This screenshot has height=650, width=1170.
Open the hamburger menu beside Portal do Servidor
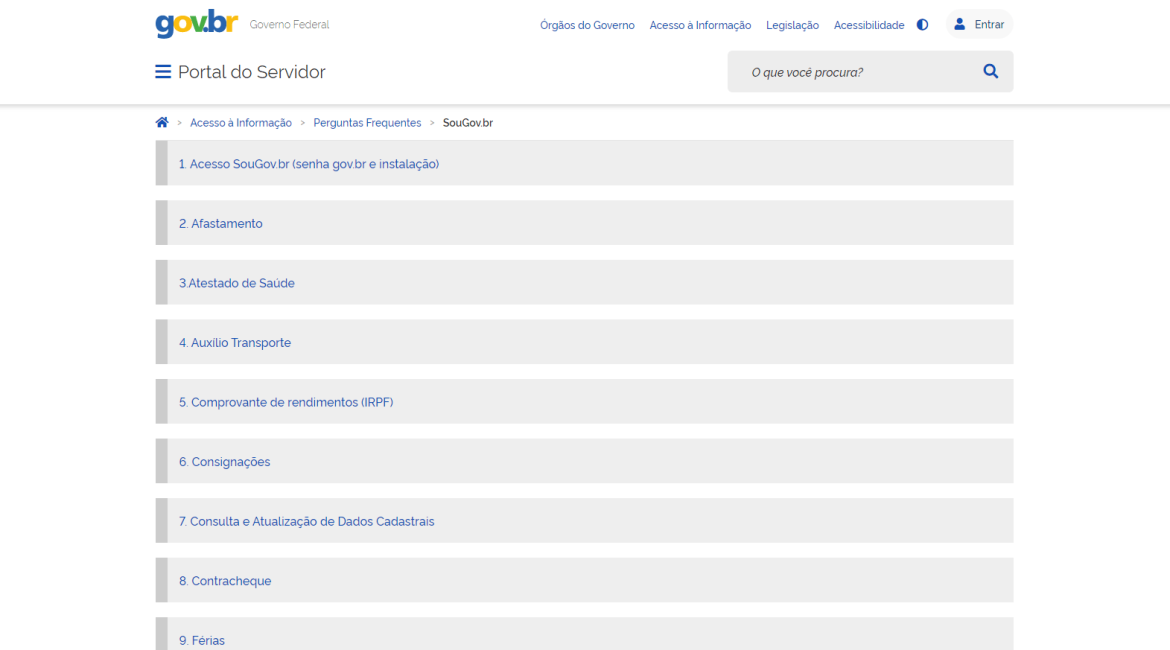coord(163,72)
